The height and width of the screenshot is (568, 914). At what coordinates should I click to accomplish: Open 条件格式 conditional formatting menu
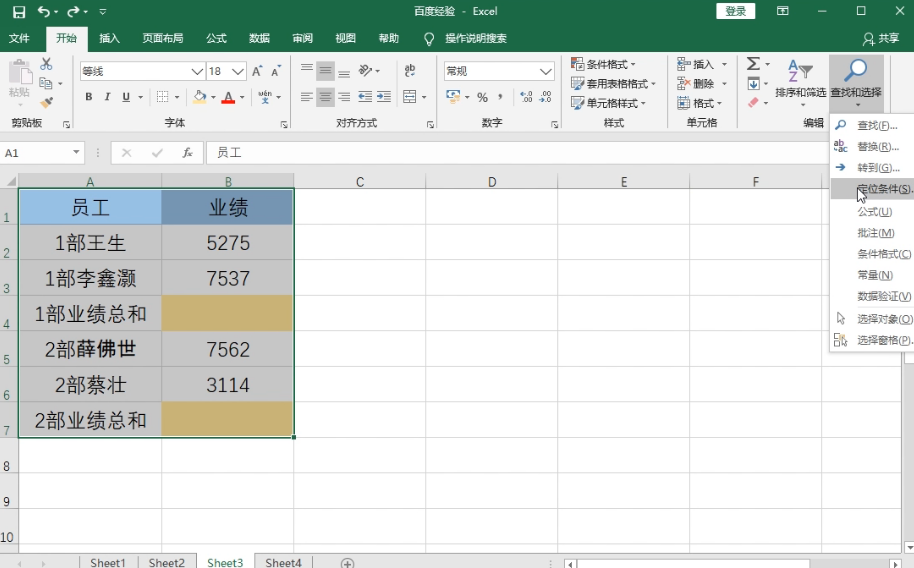click(603, 64)
